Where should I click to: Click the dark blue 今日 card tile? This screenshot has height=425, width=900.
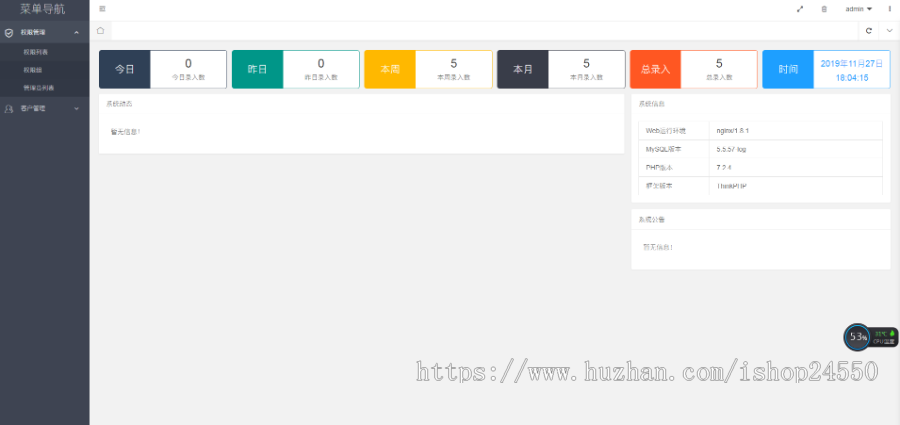pos(125,69)
